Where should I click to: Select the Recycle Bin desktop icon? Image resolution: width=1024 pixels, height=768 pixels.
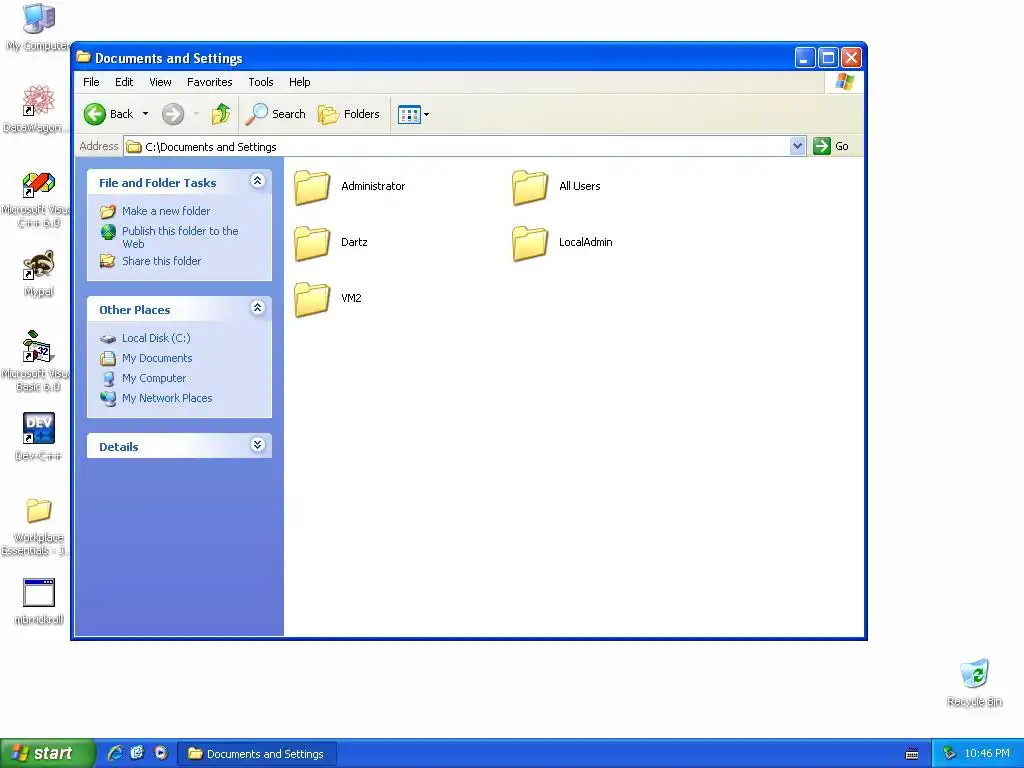coord(974,683)
